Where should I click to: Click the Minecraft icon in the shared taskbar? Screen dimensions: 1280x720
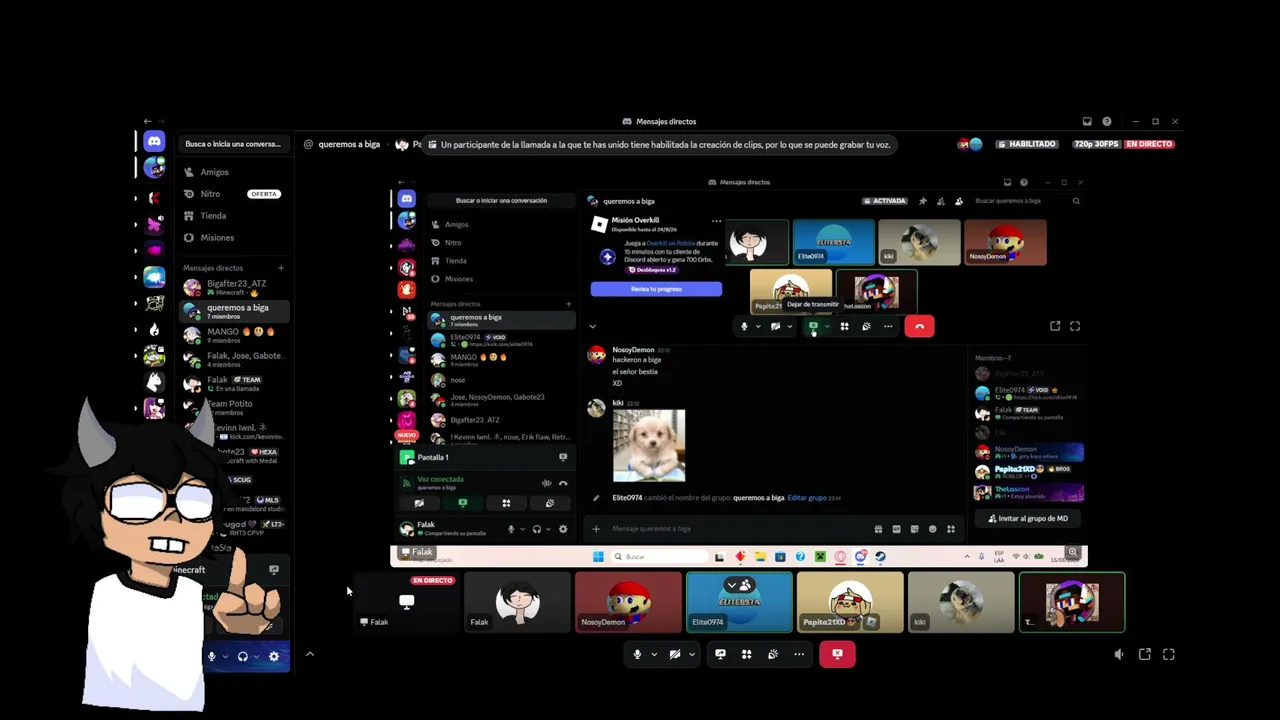click(x=820, y=557)
